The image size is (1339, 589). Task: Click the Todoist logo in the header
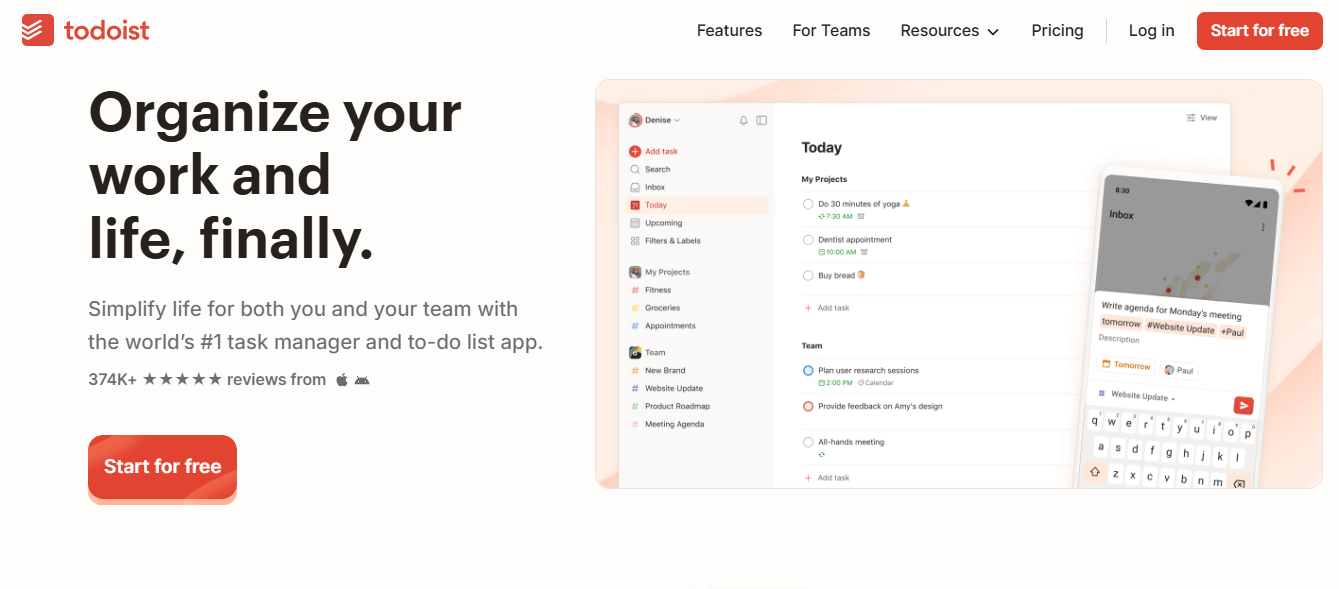pyautogui.click(x=86, y=30)
